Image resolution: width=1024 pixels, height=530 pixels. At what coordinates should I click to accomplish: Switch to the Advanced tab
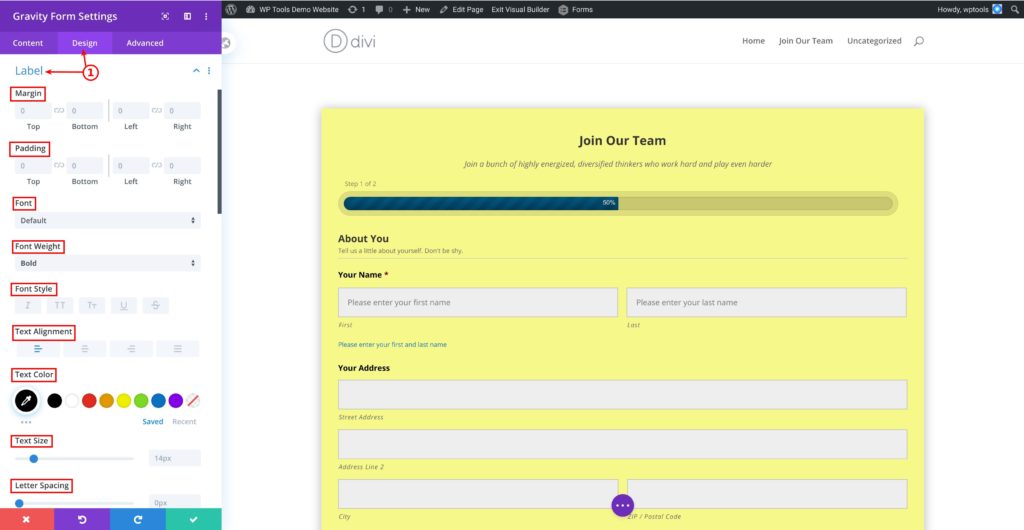[x=145, y=43]
